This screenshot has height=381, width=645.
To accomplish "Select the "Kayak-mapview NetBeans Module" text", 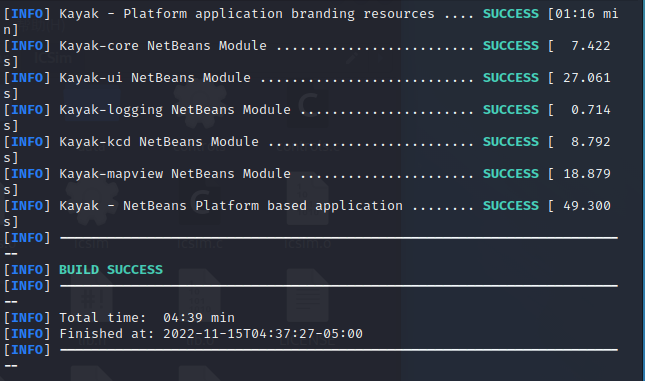I will 175,174.
